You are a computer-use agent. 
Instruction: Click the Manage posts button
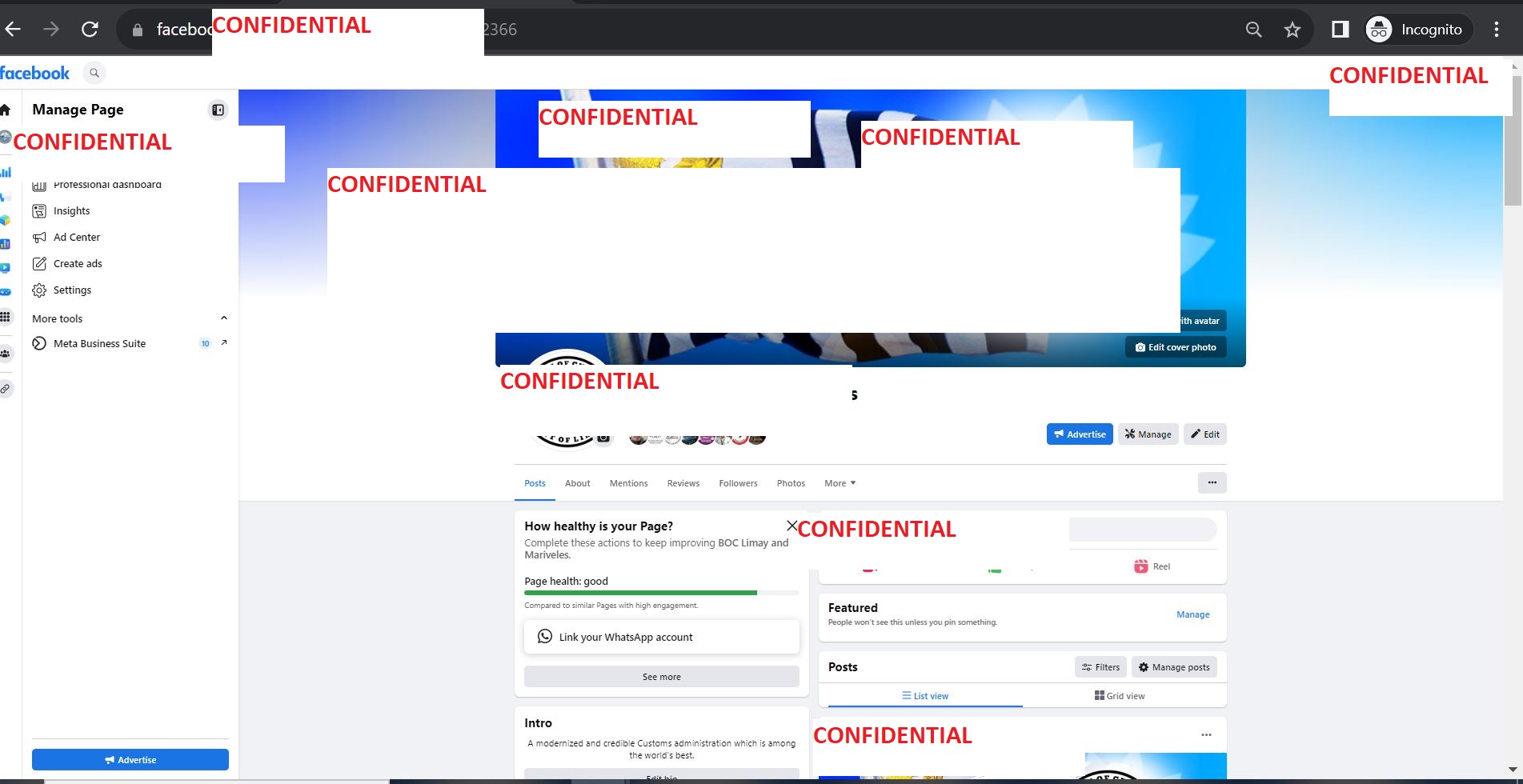(1174, 667)
